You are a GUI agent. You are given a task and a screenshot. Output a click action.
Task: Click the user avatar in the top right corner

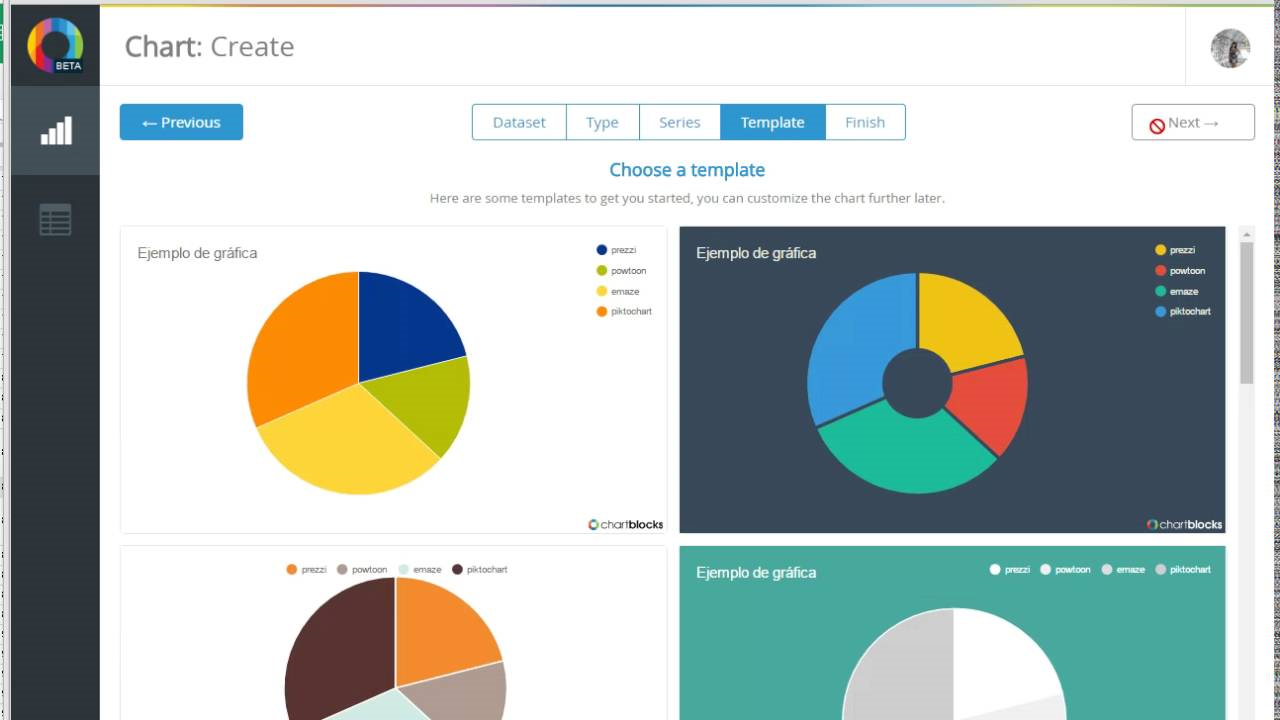1230,48
